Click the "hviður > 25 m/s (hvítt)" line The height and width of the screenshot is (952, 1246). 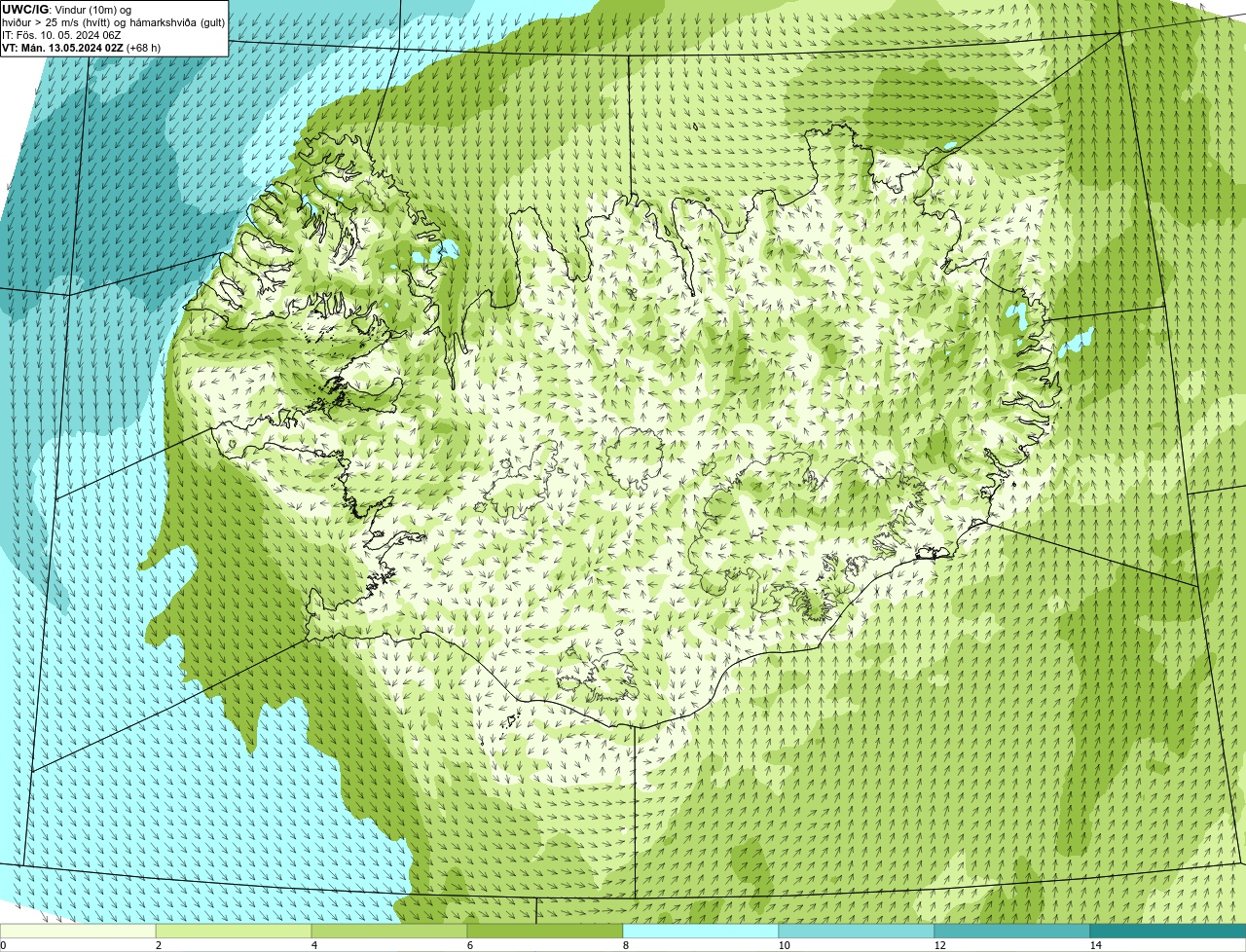[x=56, y=22]
